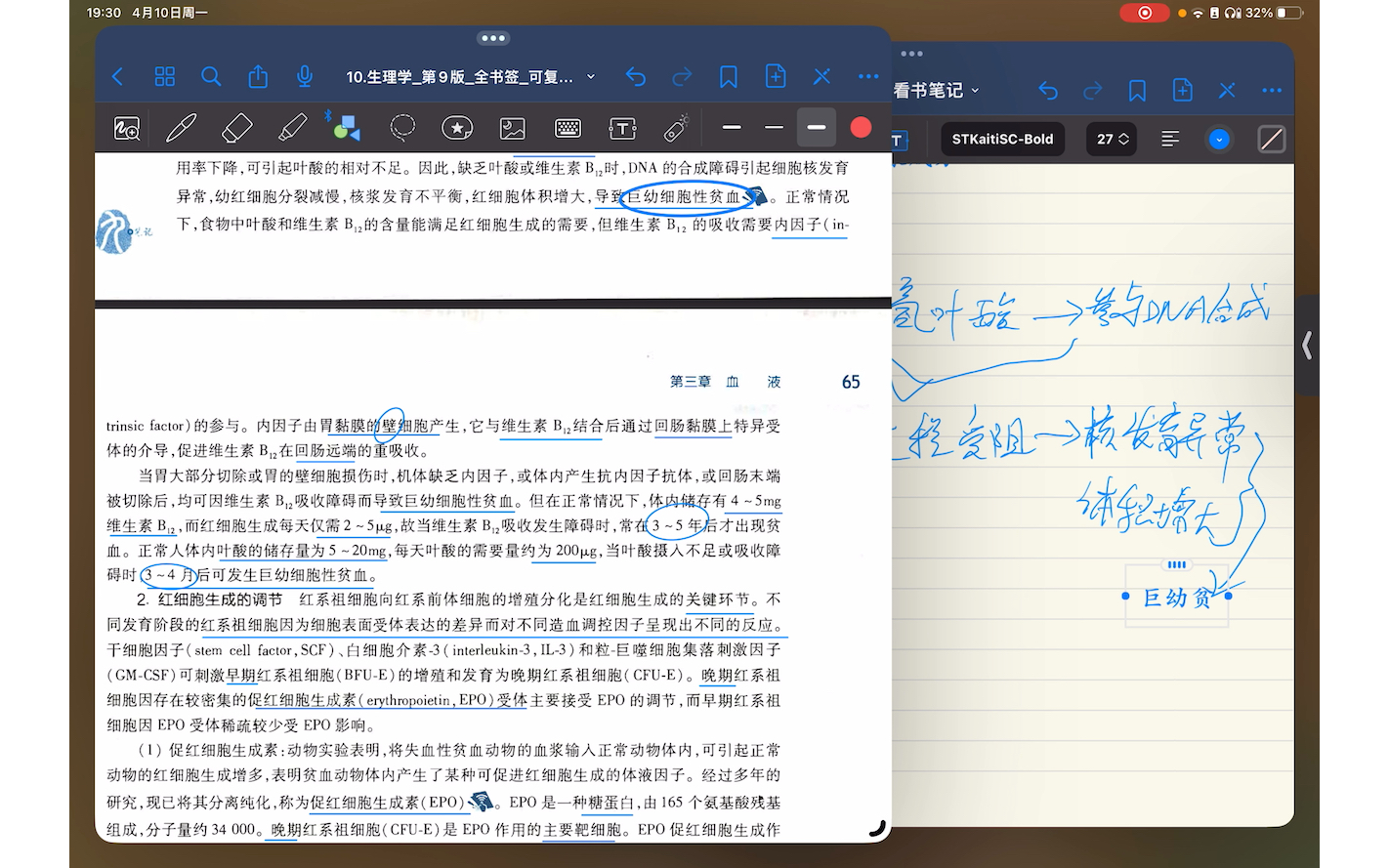Open page thumbnails grid view
The width and height of the screenshot is (1389, 868).
[165, 76]
